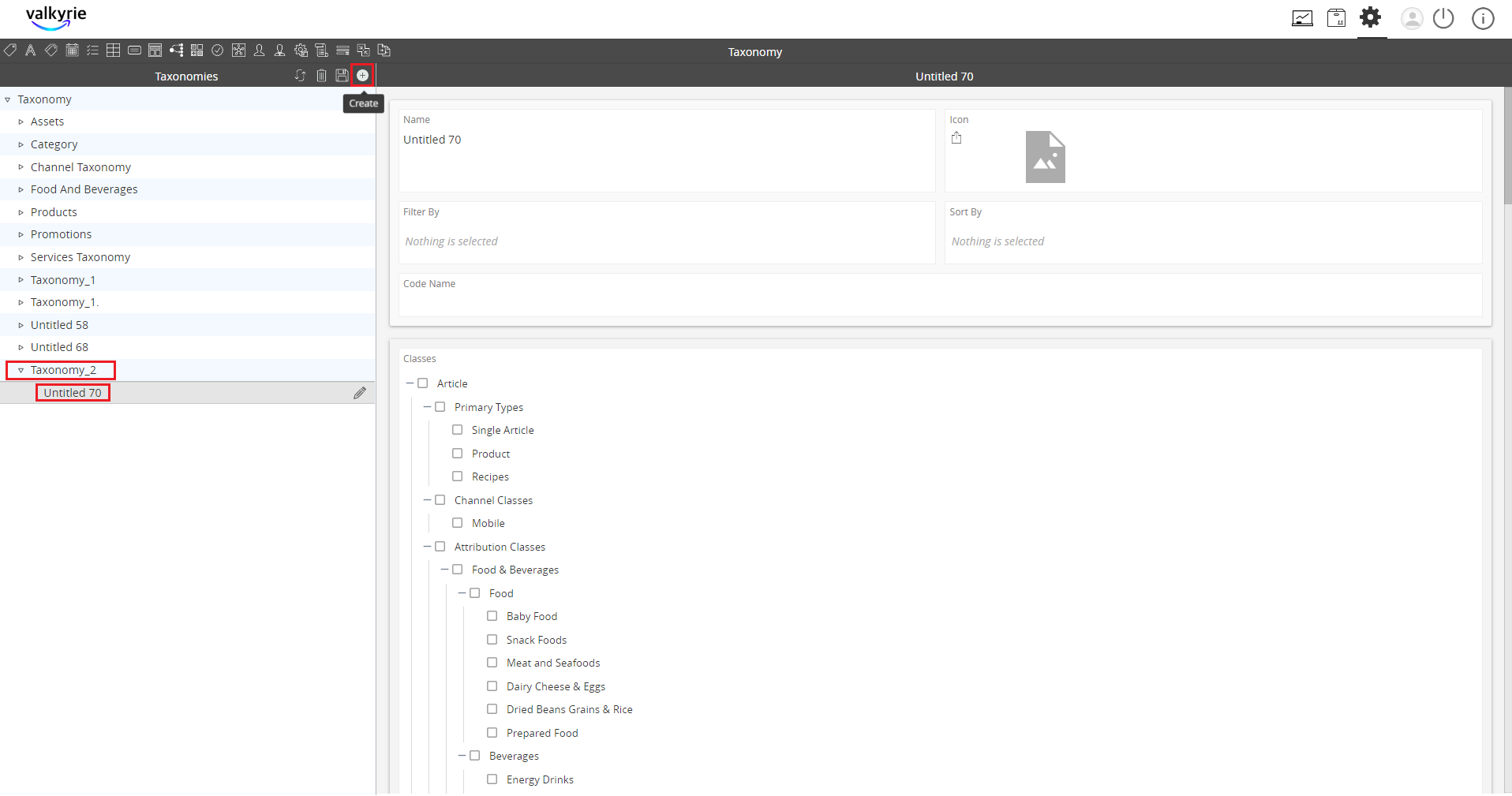Screen dimensions: 1512x796
Task: Check the Single Article checkbox
Action: tap(458, 430)
